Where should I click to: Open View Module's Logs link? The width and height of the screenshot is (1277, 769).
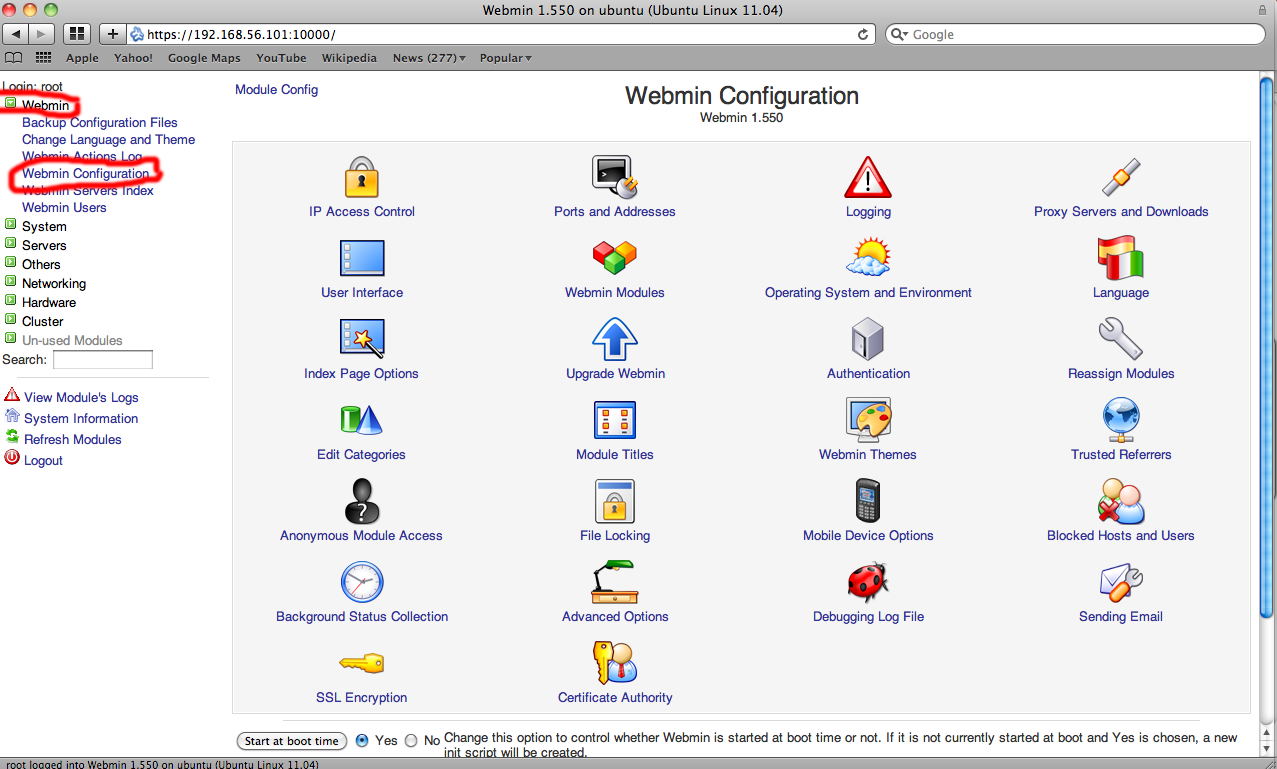81,397
